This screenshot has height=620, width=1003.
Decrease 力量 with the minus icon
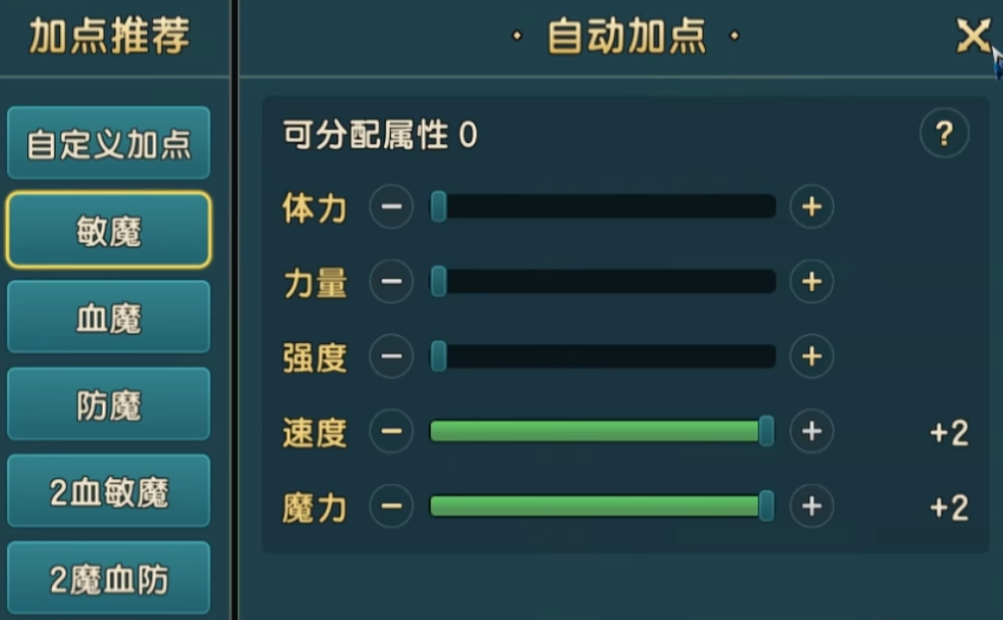pos(391,282)
